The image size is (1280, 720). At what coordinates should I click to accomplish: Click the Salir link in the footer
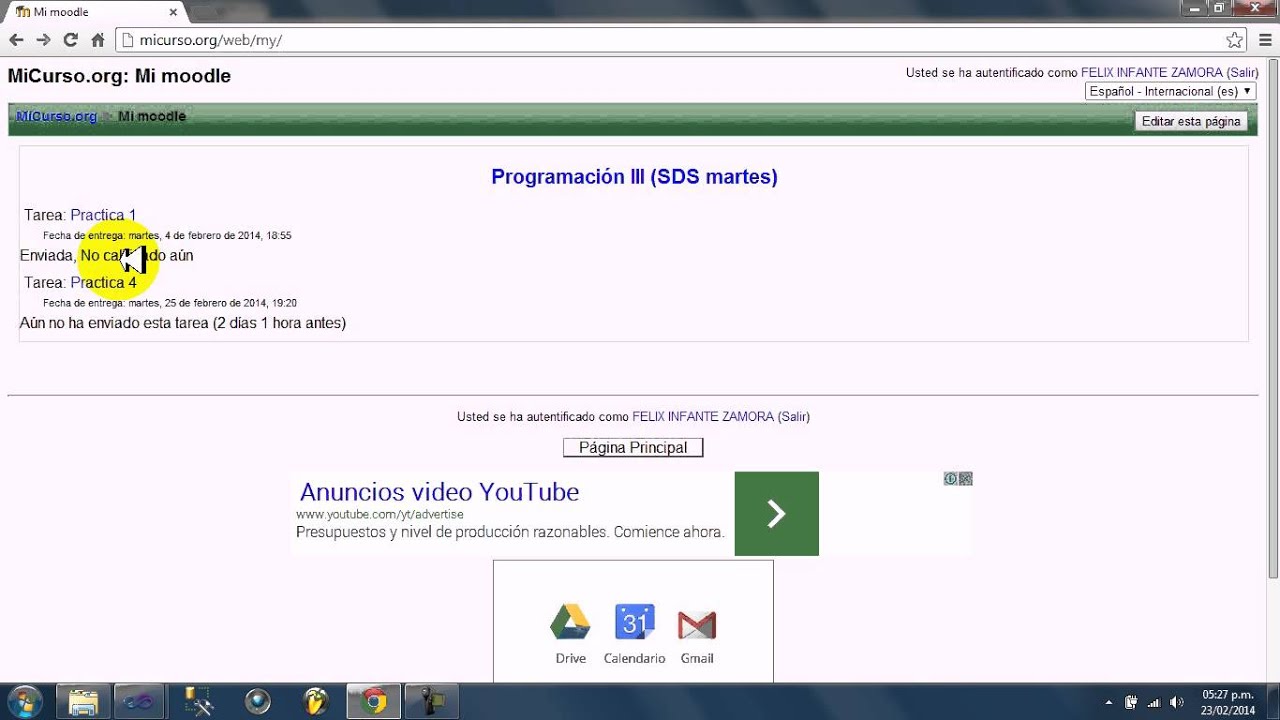click(x=794, y=417)
